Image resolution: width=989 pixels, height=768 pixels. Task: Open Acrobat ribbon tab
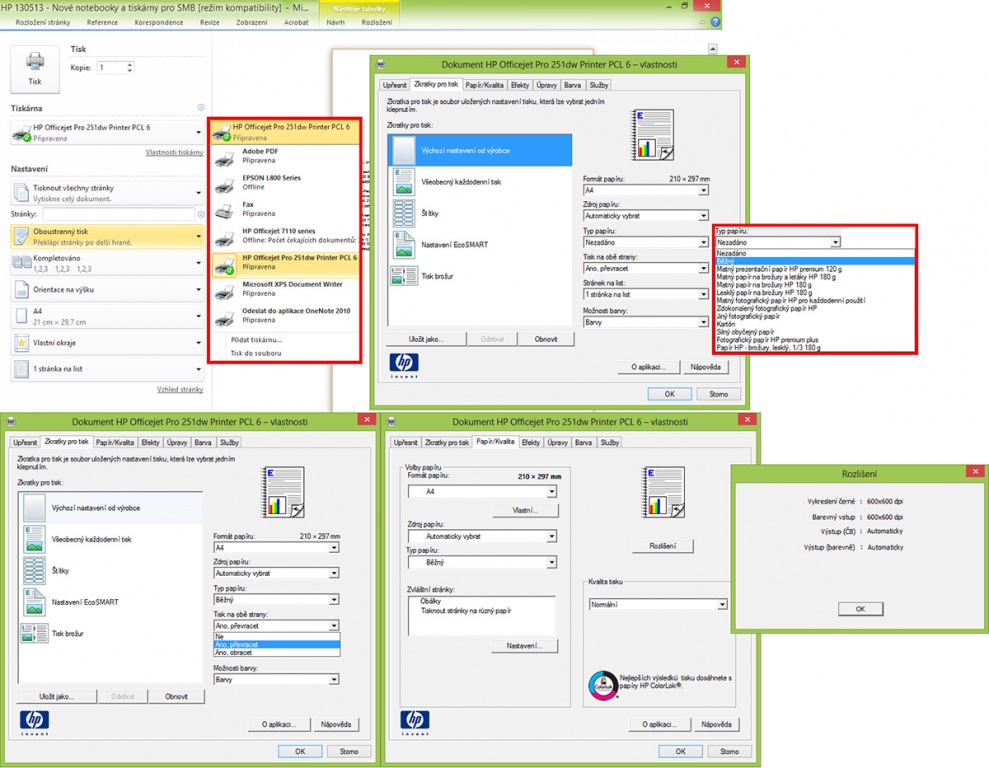tap(296, 22)
